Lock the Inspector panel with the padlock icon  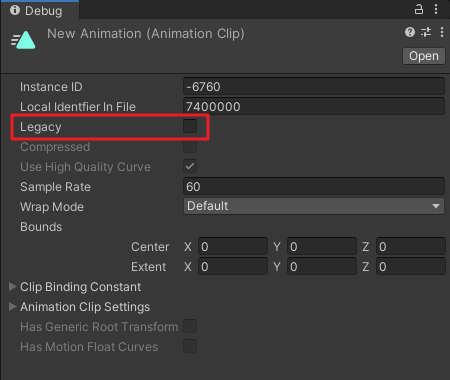419,9
